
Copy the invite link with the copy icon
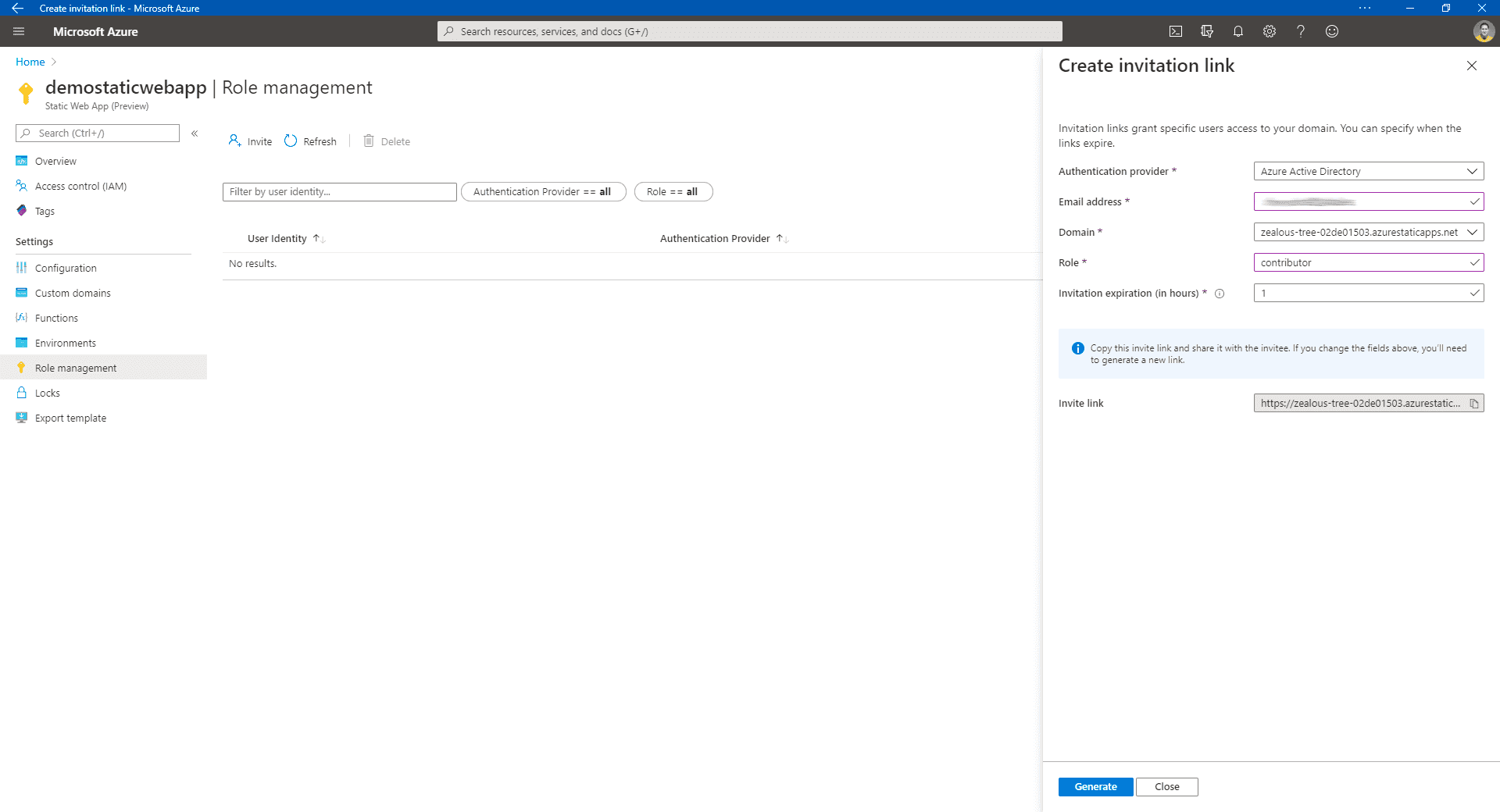[x=1474, y=404]
